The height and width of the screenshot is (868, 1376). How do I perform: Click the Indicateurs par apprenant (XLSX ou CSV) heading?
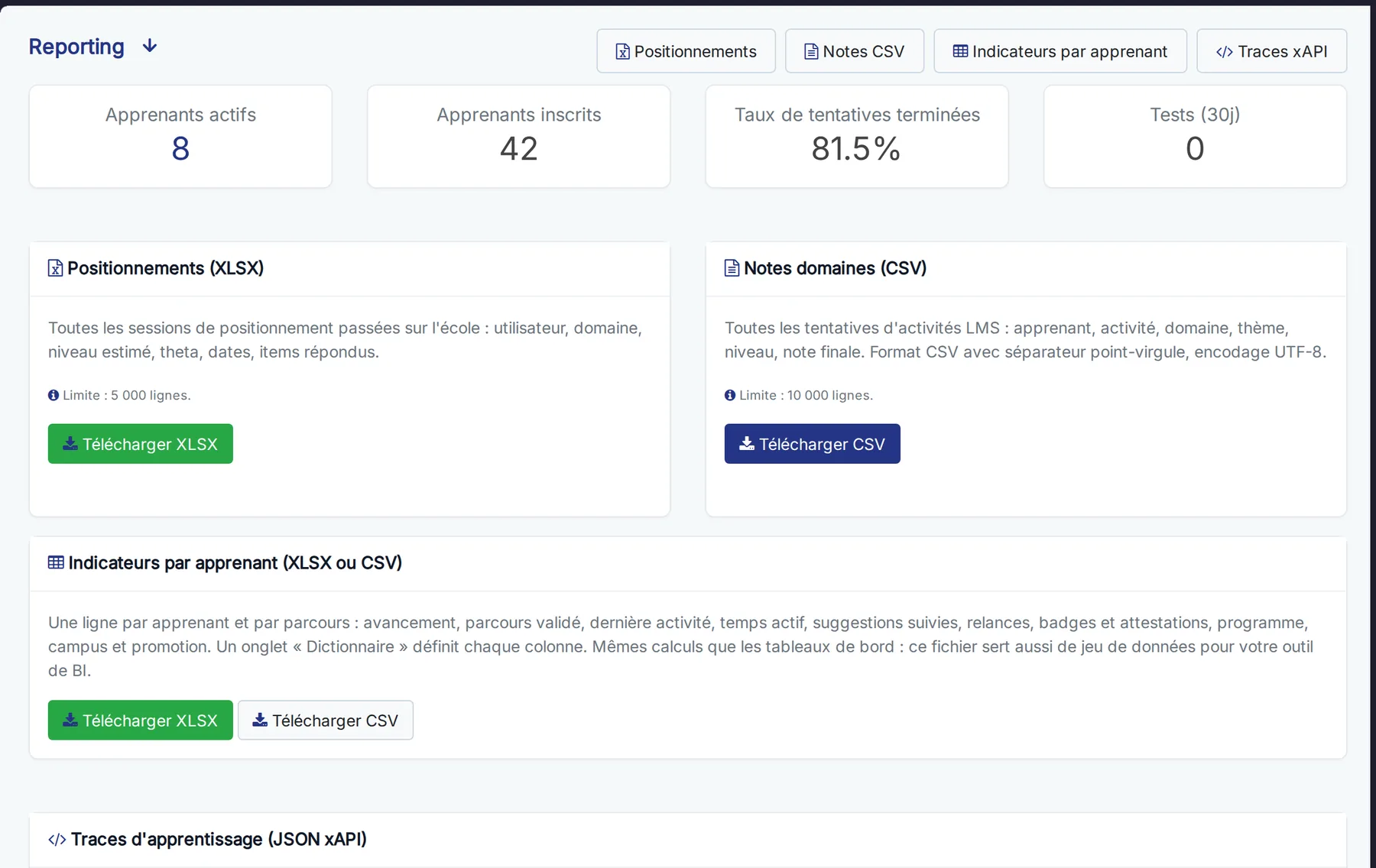235,563
